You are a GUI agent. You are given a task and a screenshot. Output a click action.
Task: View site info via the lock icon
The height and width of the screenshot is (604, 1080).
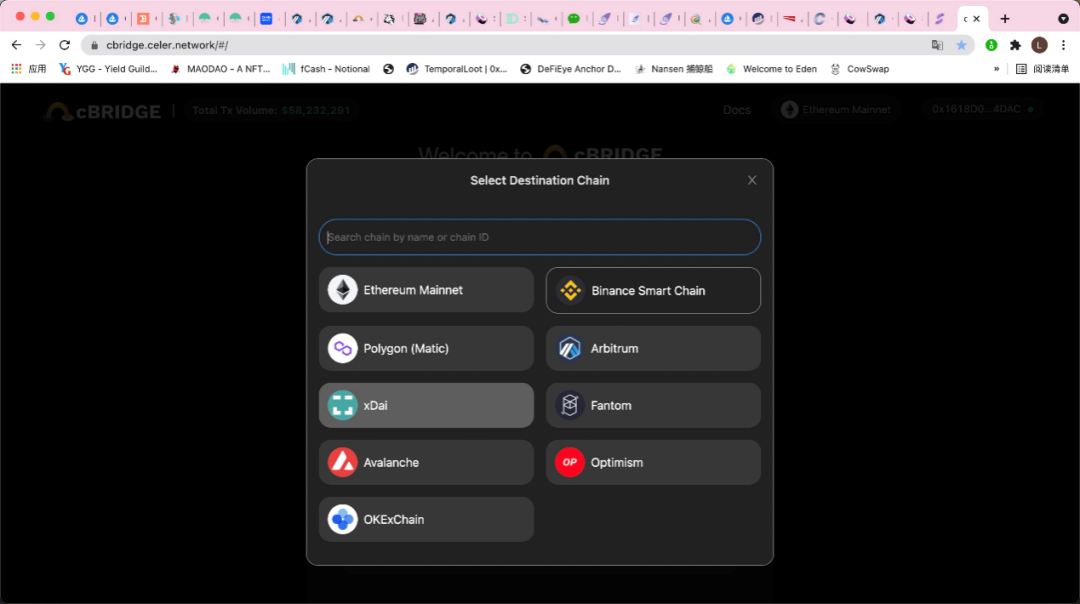tap(94, 45)
